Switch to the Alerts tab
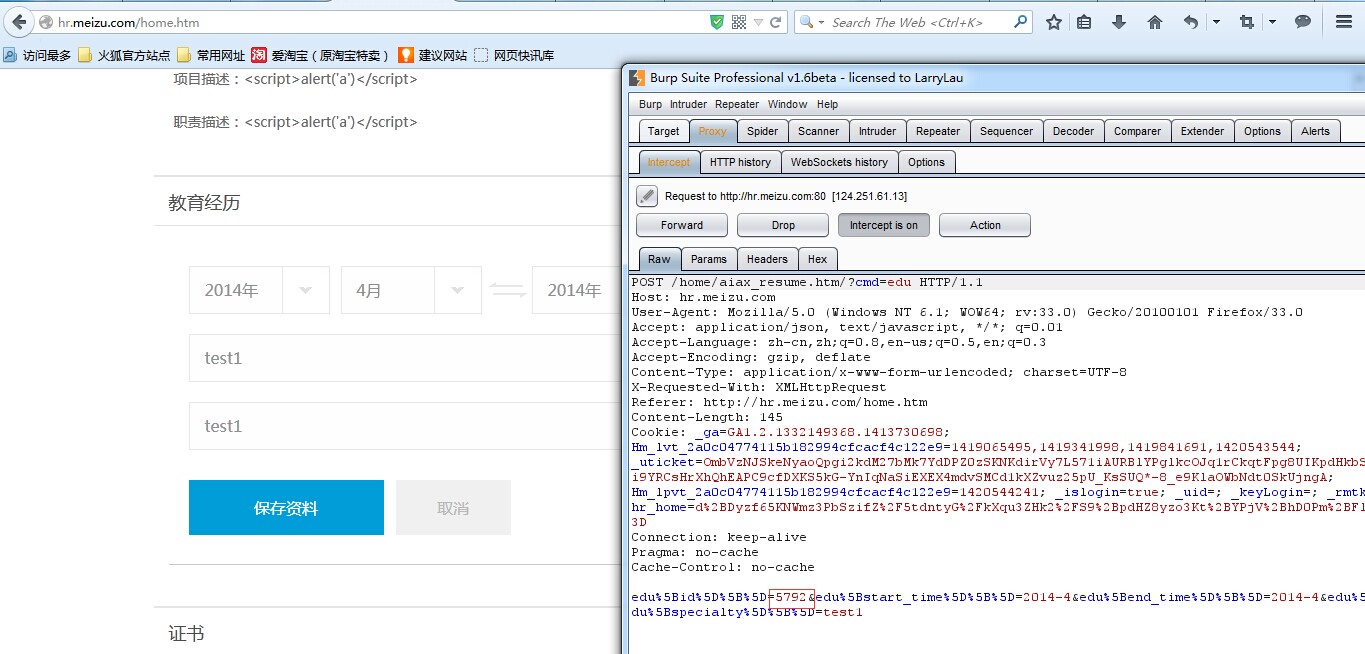 (1316, 131)
